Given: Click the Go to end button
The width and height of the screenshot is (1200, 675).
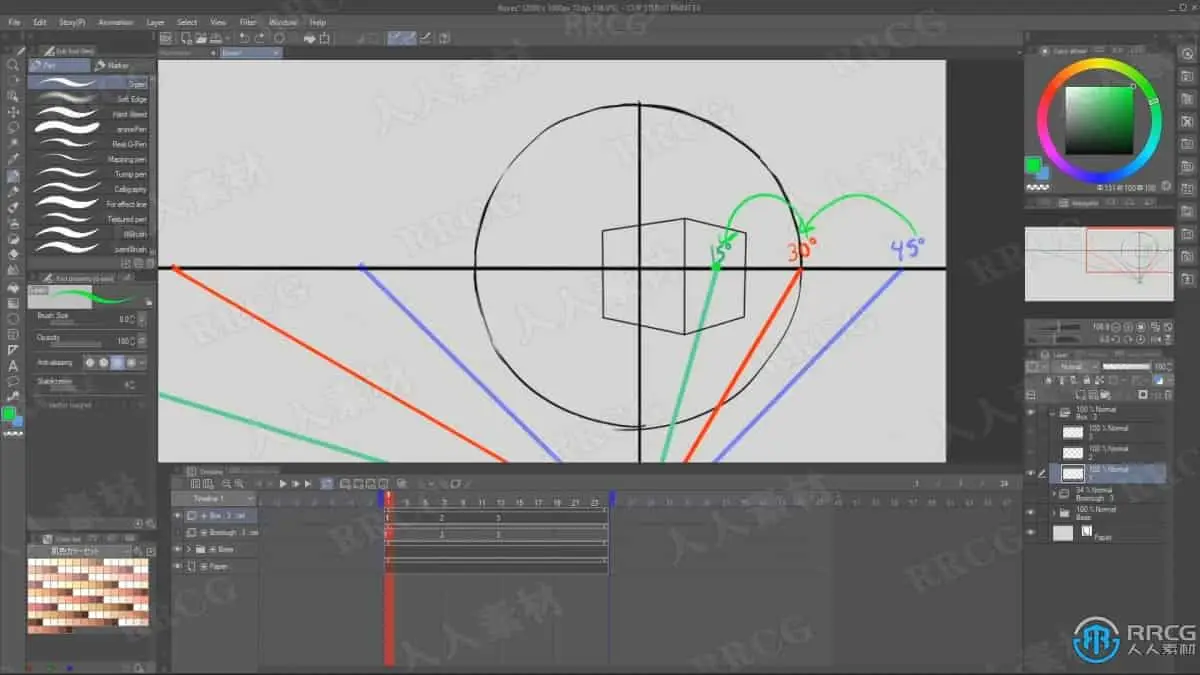Looking at the screenshot, I should point(307,483).
